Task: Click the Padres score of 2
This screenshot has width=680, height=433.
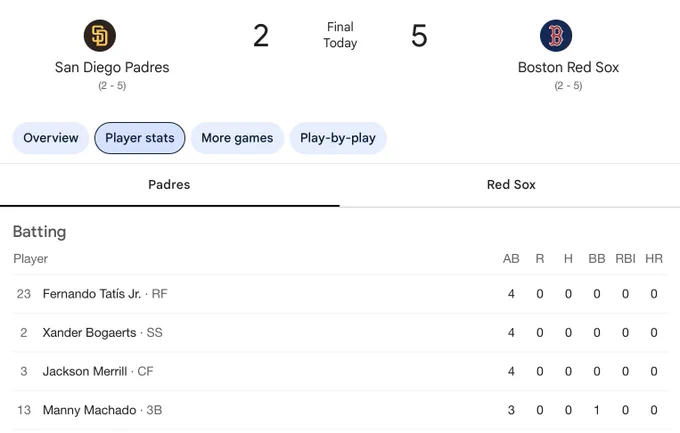Action: [261, 36]
